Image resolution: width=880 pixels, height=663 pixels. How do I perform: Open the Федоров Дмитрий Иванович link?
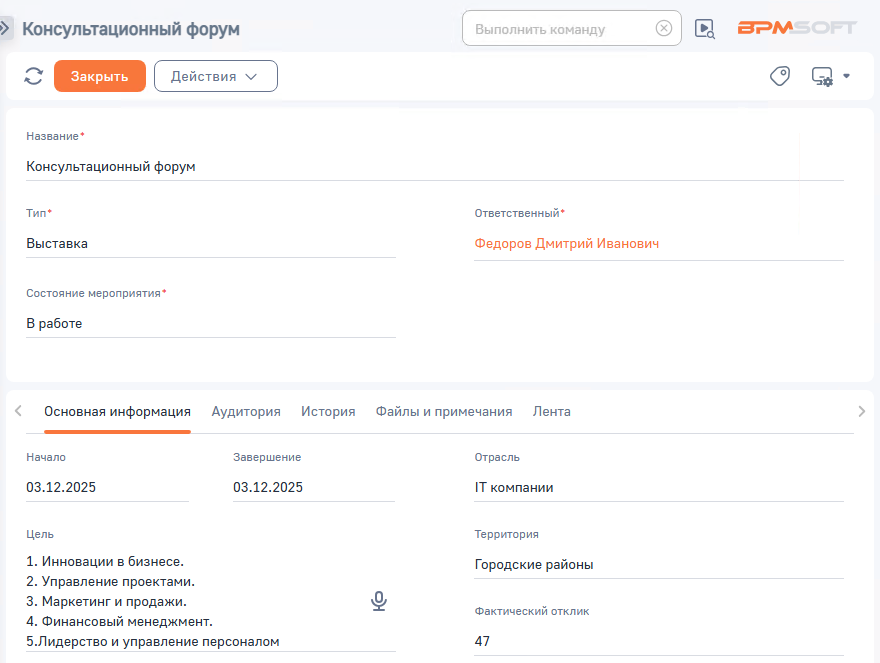(567, 244)
